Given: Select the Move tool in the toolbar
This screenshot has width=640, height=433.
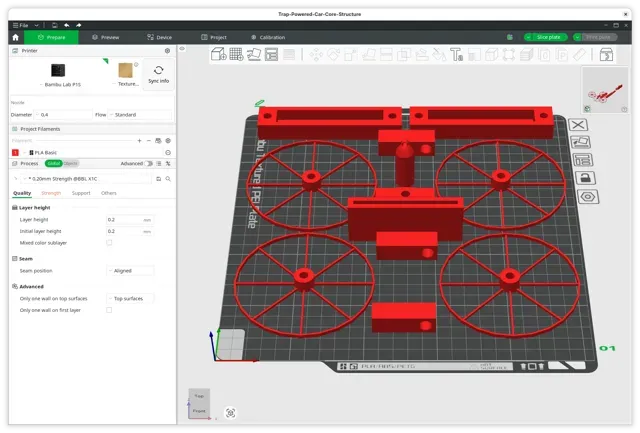Looking at the screenshot, I should 316,54.
